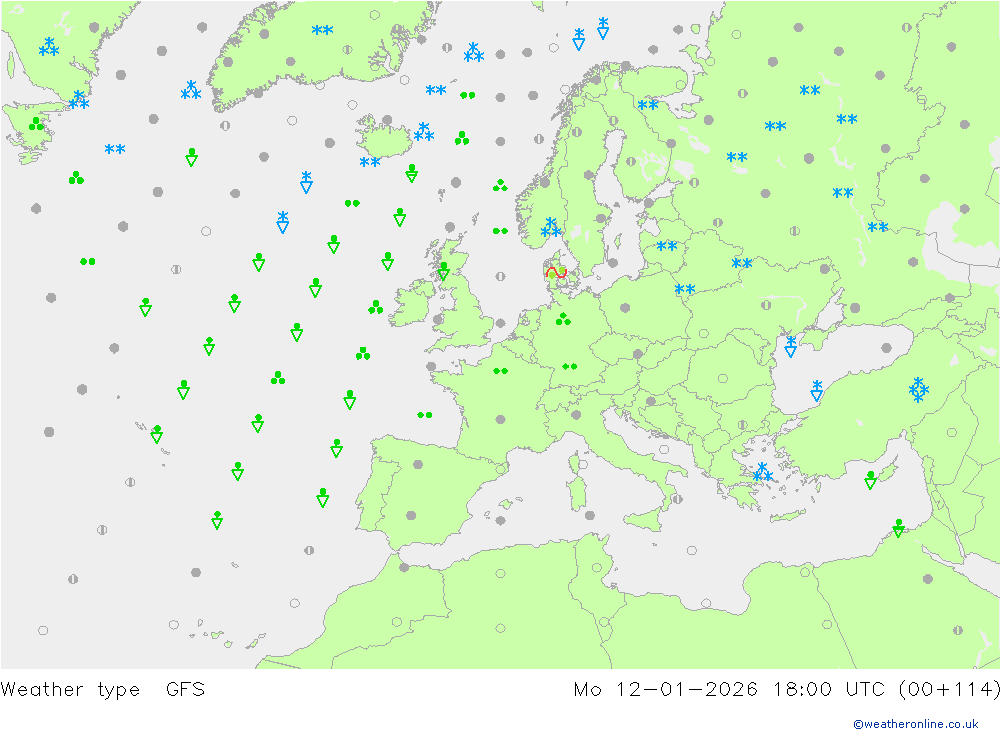The image size is (1000, 733).
Task: Click the two-dot rain symbol over southern Germany
Action: coord(570,366)
